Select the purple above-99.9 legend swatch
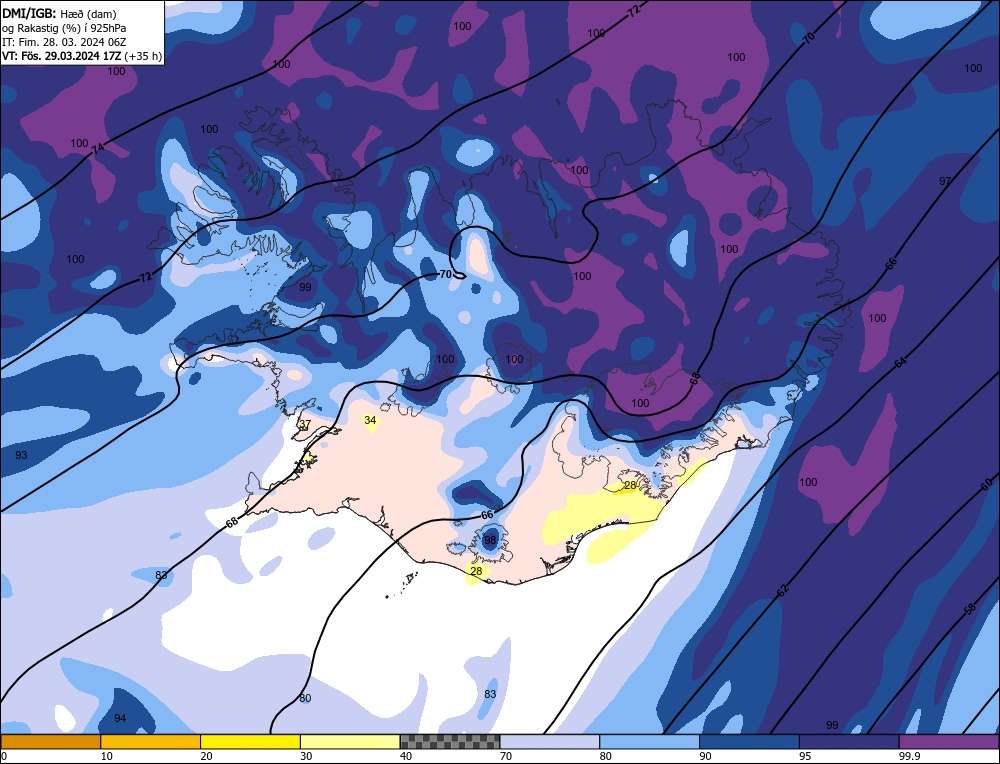Viewport: 1000px width, 764px height. (949, 741)
